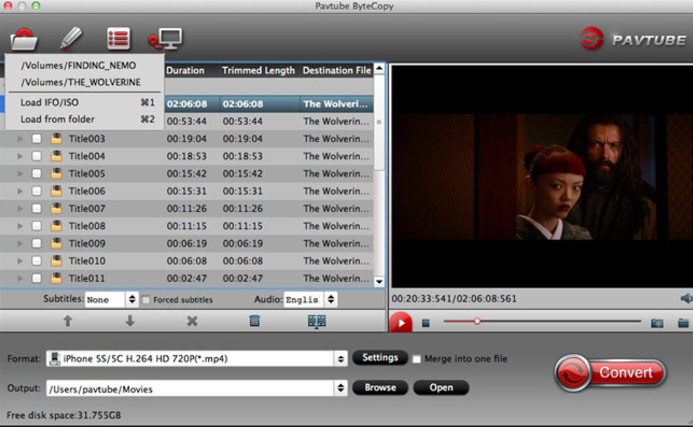Open format Settings
693x427 pixels.
tap(380, 358)
